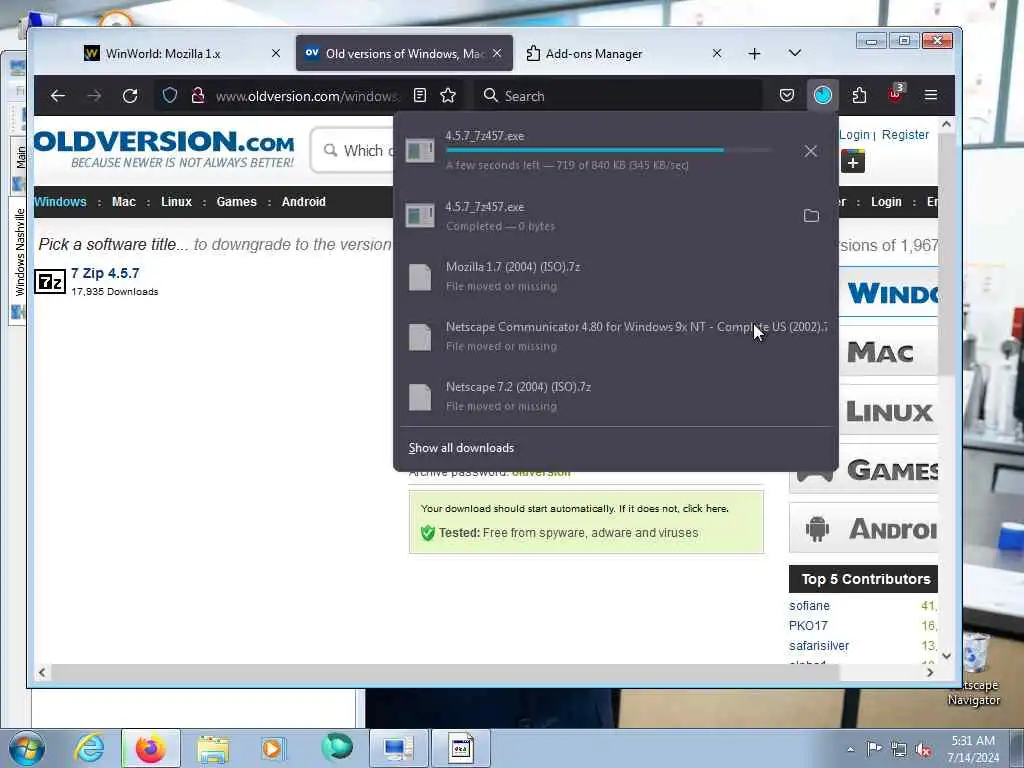Click the OLDVERSION.COM logo
1024x768 pixels.
point(164,149)
